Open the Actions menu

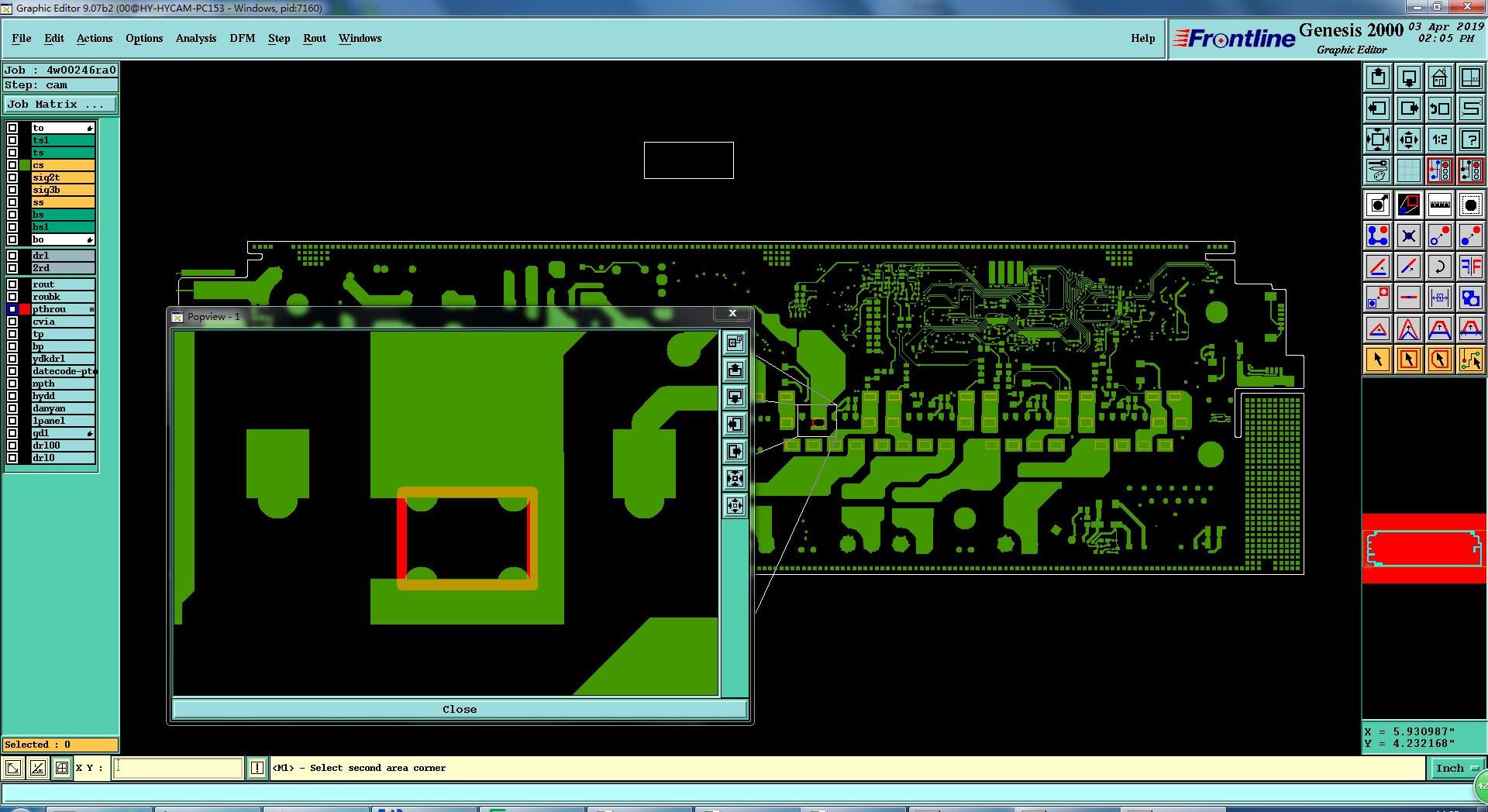pyautogui.click(x=95, y=38)
